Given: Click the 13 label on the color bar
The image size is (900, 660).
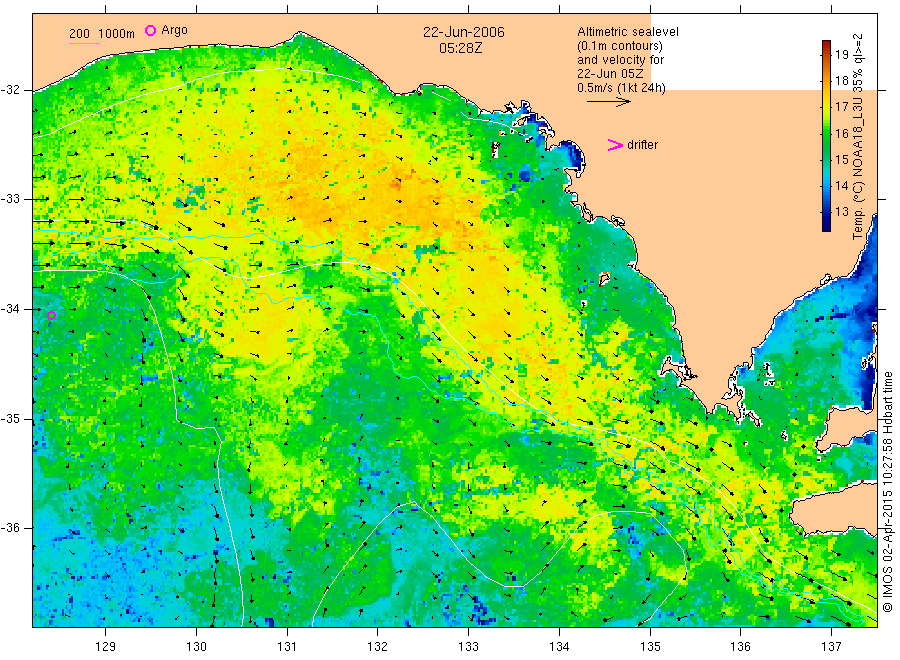Looking at the screenshot, I should click(x=841, y=212).
